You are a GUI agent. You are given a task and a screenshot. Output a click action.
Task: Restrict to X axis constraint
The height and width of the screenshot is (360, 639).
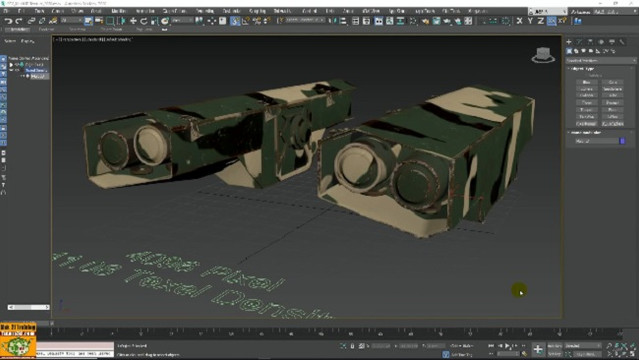tap(519, 21)
